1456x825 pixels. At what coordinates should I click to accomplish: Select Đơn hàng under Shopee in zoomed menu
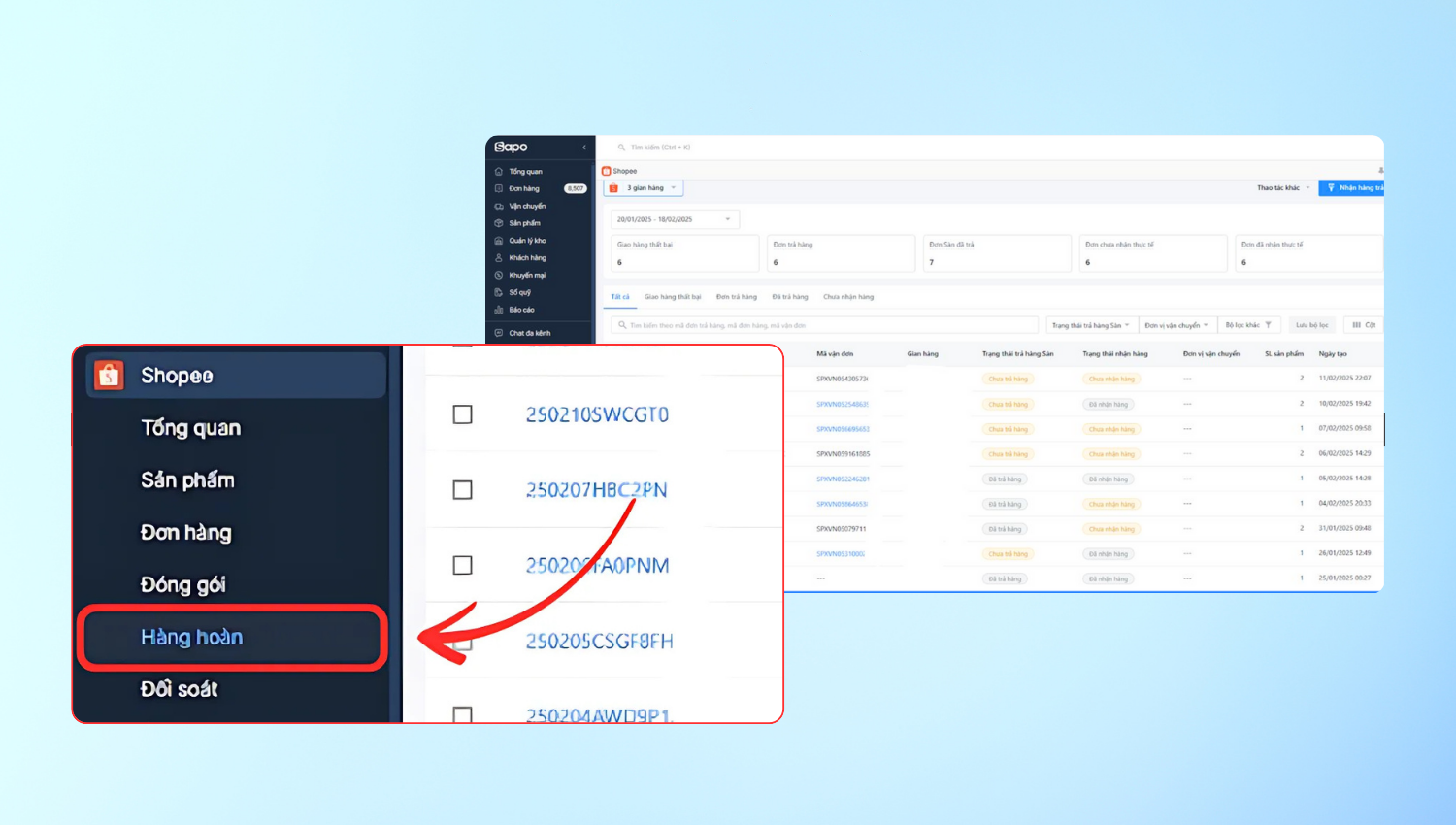coord(186,533)
